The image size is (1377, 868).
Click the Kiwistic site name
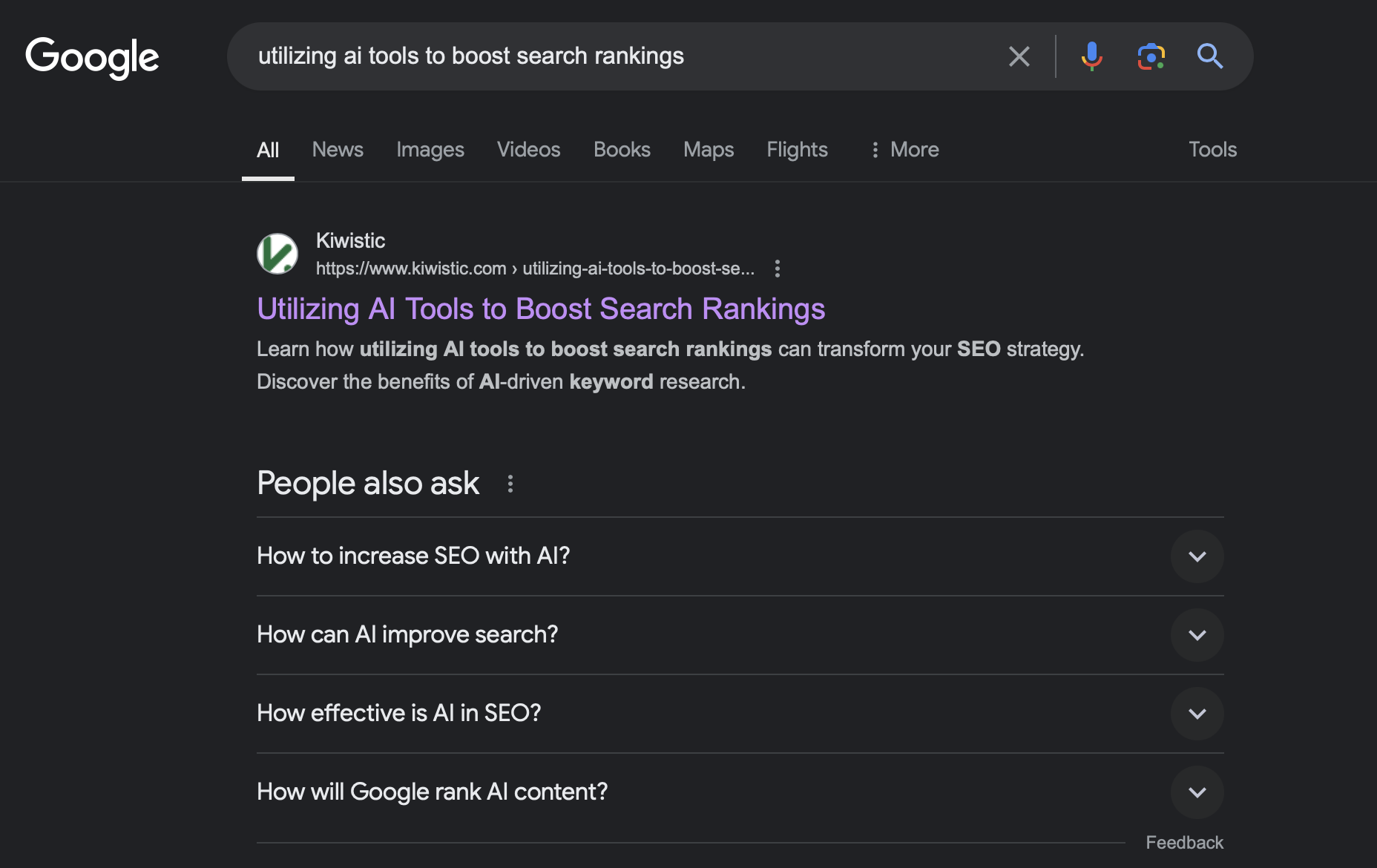[x=350, y=240]
